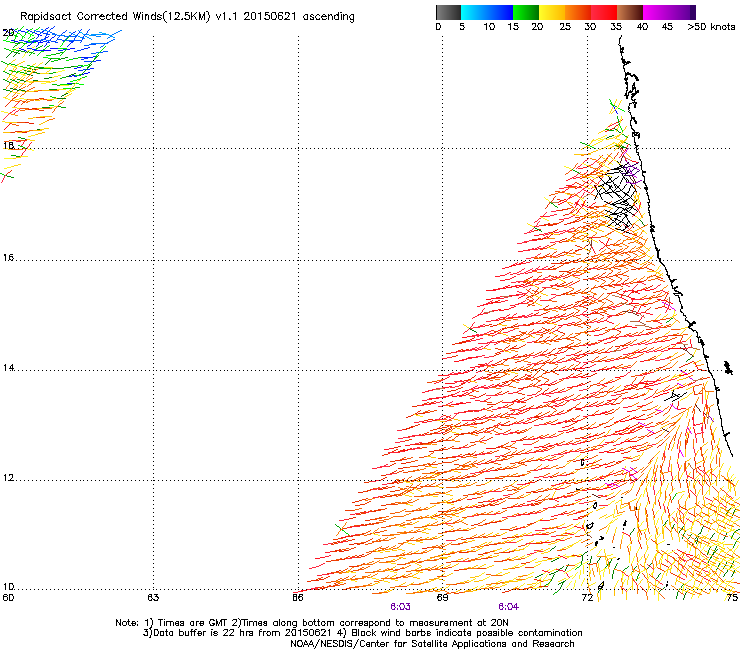Click the '15' label under the color bar
This screenshot has width=740, height=650.
click(513, 27)
